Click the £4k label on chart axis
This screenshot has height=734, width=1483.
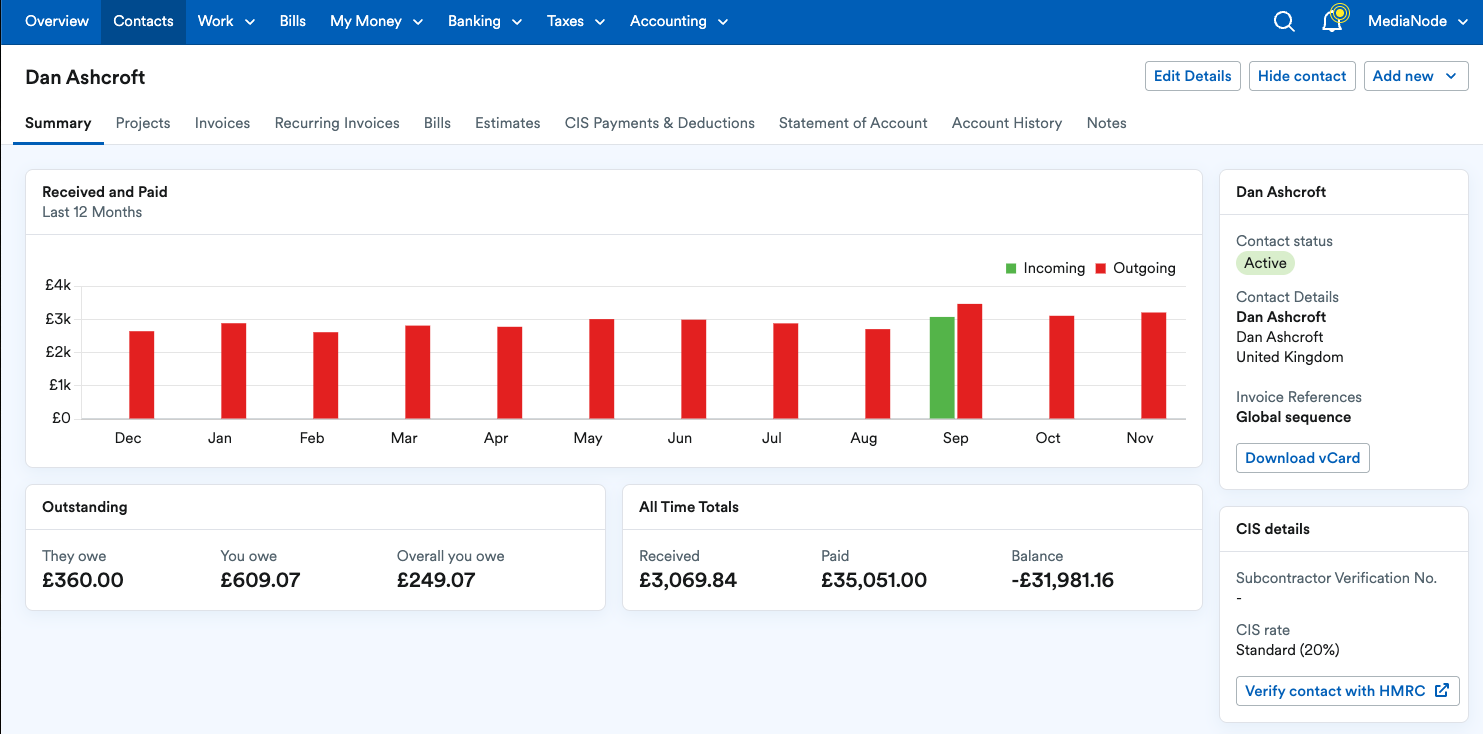tap(58, 285)
